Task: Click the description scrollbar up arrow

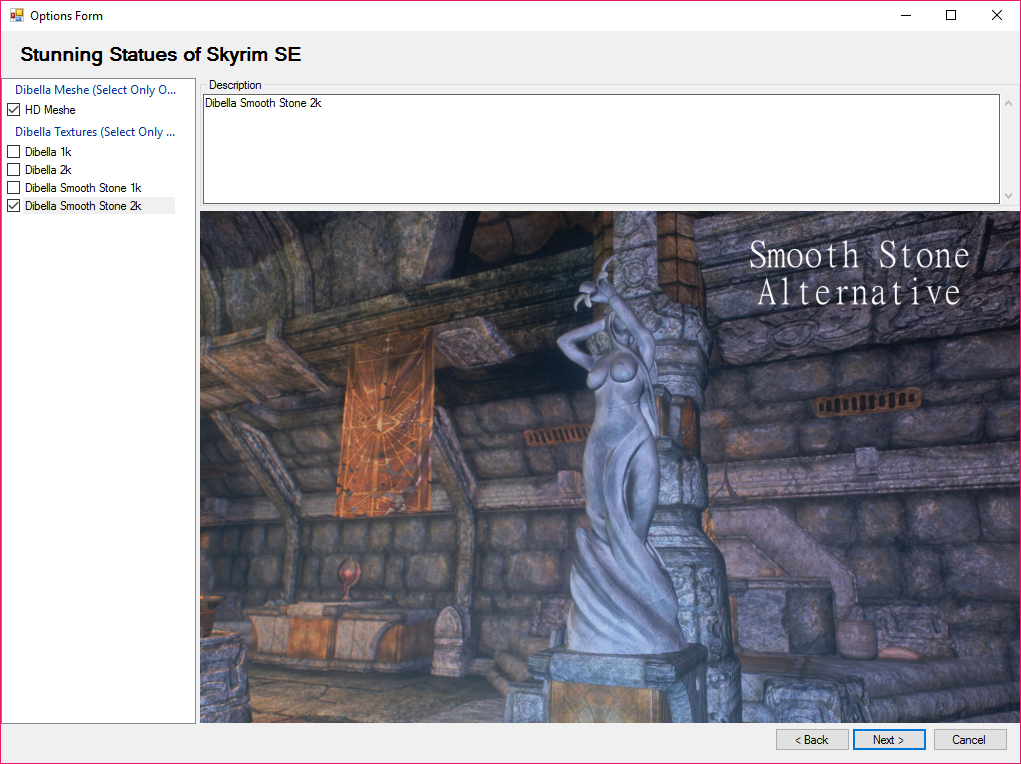Action: click(x=1008, y=103)
